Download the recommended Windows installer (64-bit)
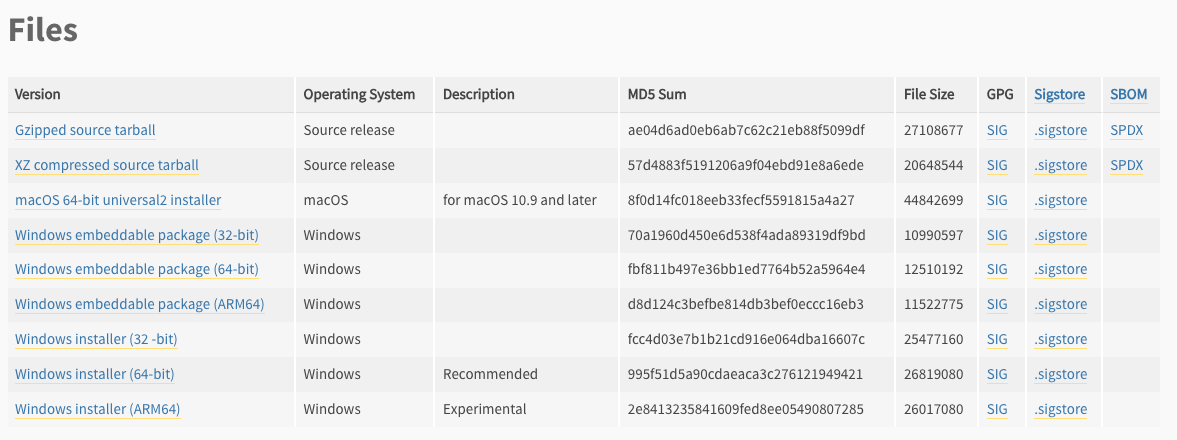 pos(95,374)
